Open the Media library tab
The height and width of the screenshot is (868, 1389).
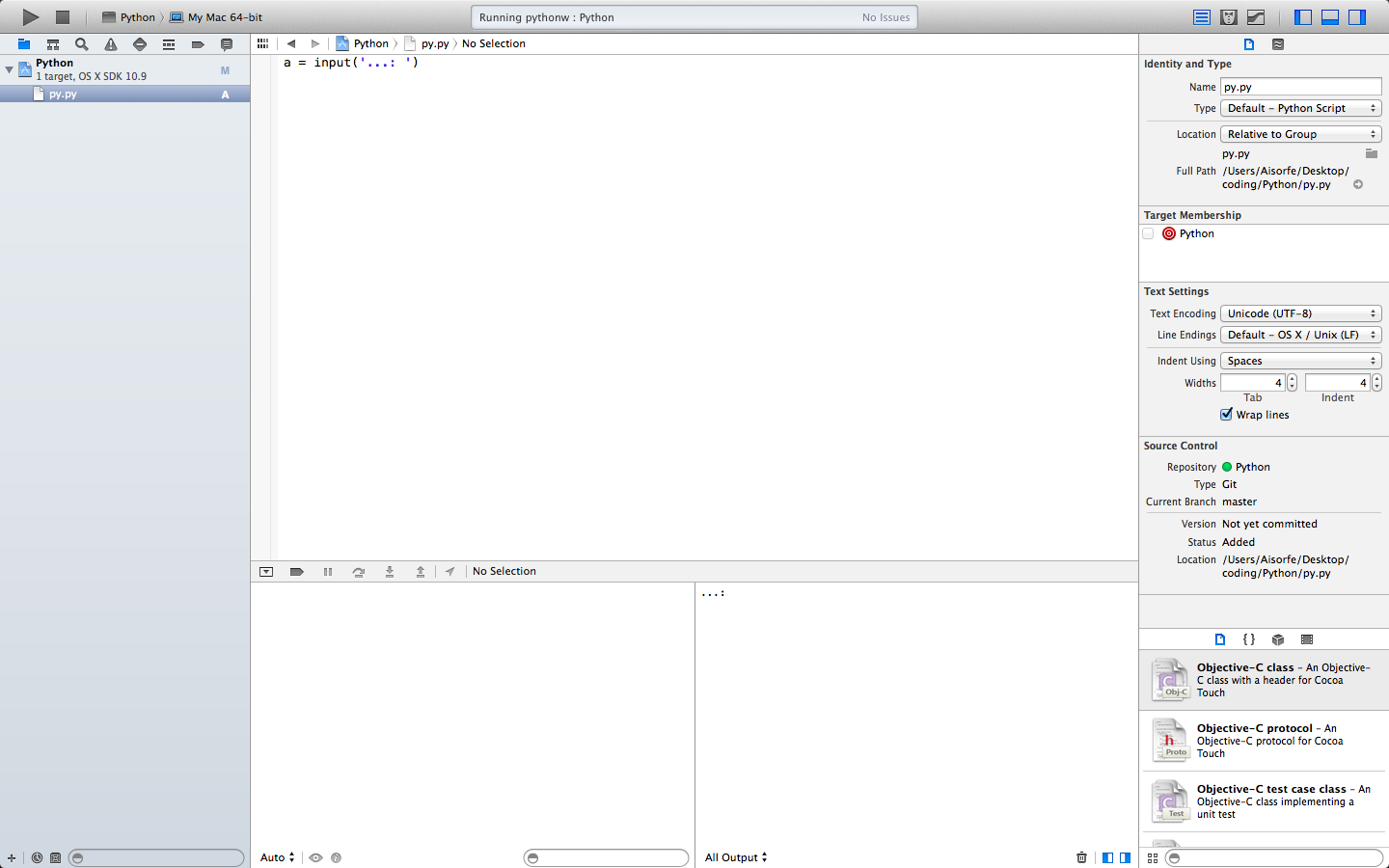coord(1307,639)
